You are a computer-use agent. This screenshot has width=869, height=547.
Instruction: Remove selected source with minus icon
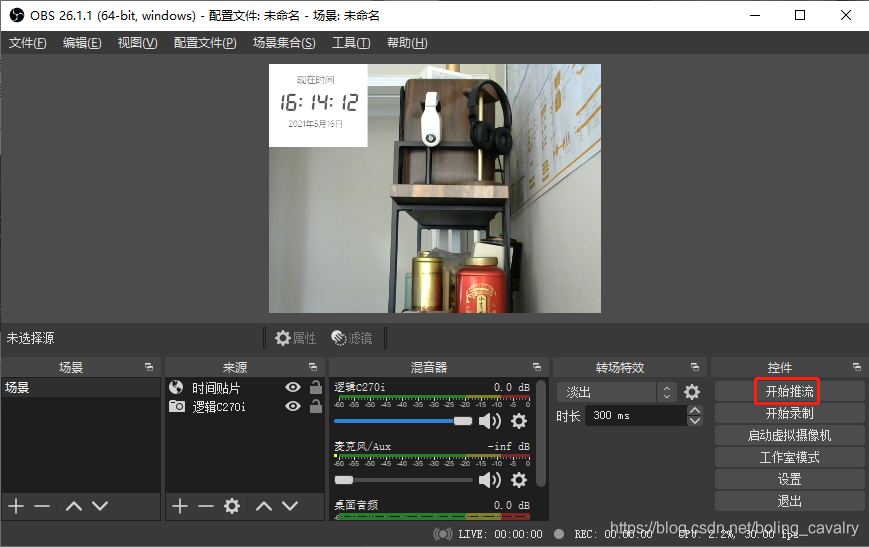click(x=206, y=506)
